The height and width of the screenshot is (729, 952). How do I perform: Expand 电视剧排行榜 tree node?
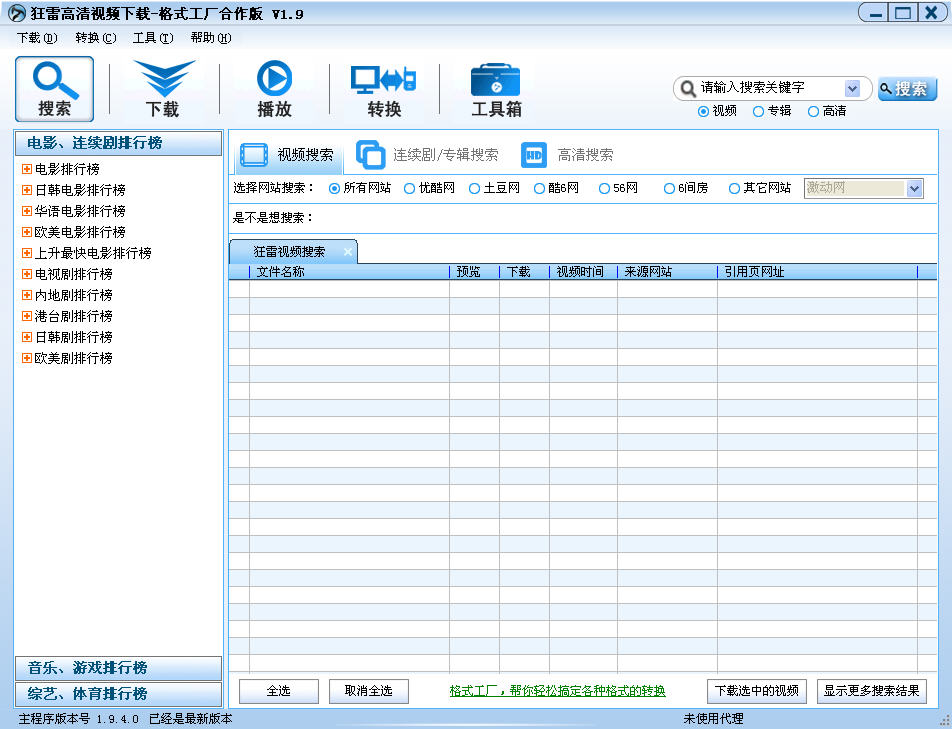click(x=27, y=274)
